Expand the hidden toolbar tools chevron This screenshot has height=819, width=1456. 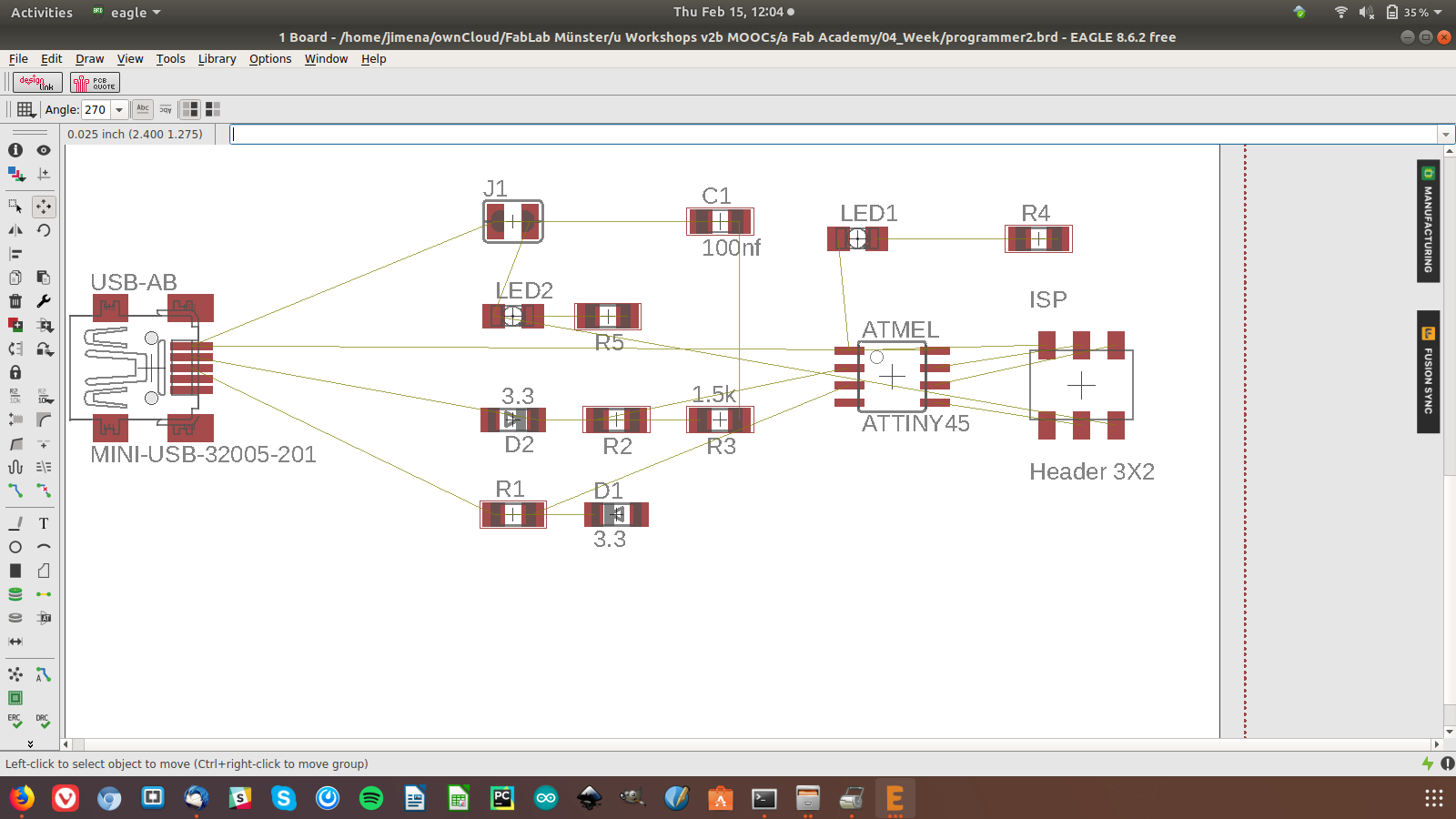tap(30, 743)
